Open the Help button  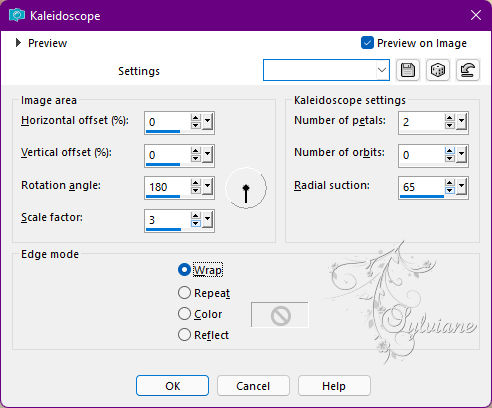[x=334, y=386]
